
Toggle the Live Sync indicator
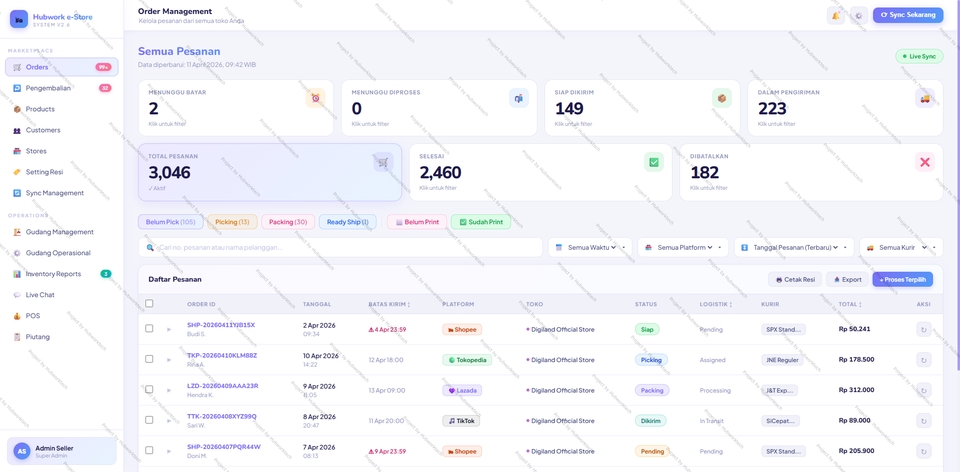(919, 56)
